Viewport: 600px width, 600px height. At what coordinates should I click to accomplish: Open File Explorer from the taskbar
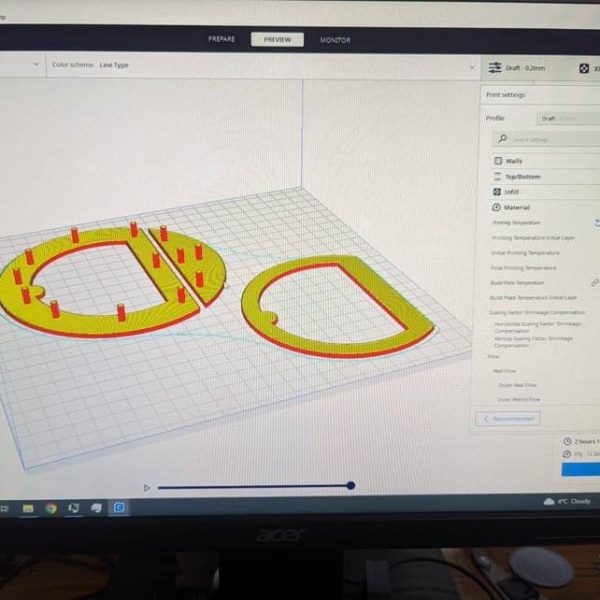click(x=28, y=509)
